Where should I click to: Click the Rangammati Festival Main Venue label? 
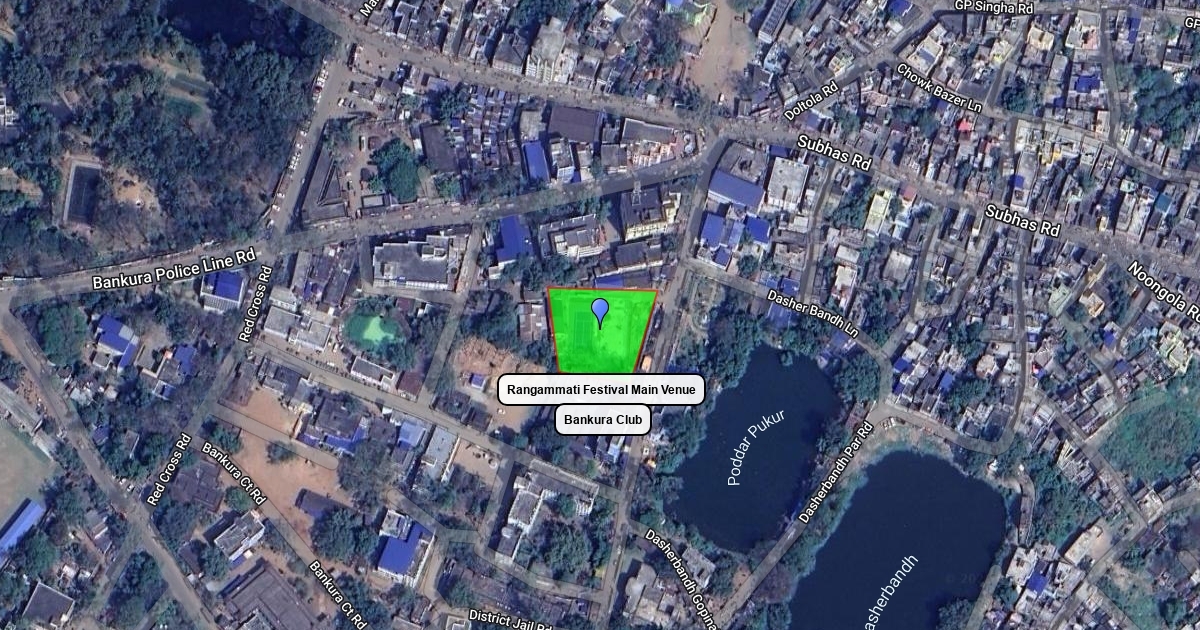coord(601,390)
